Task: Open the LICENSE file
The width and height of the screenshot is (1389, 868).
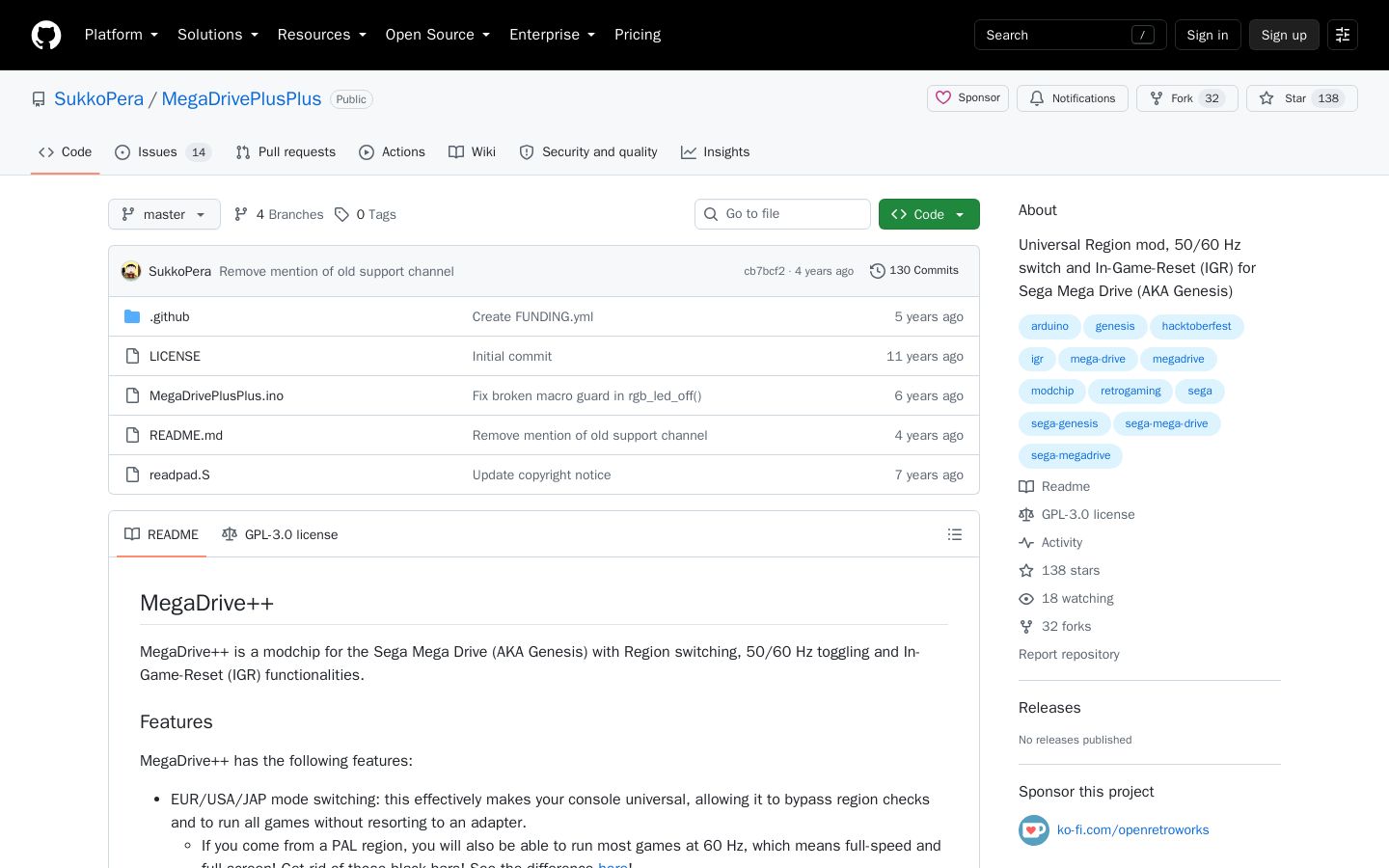Action: (175, 356)
